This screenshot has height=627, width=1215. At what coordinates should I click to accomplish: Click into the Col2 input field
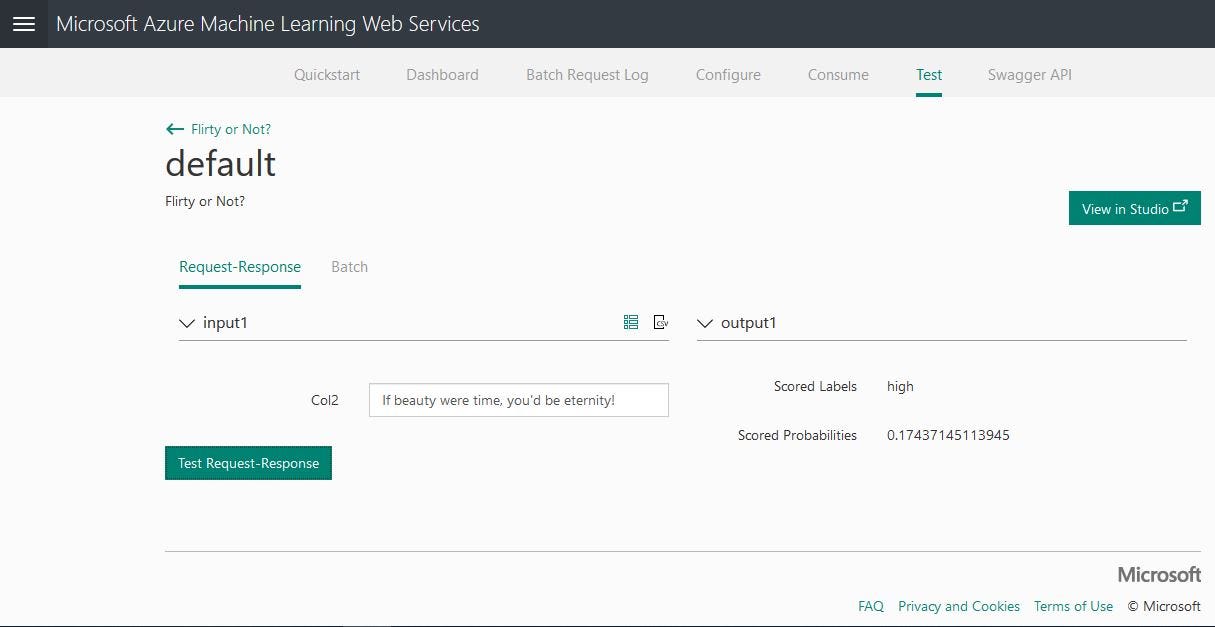(518, 400)
